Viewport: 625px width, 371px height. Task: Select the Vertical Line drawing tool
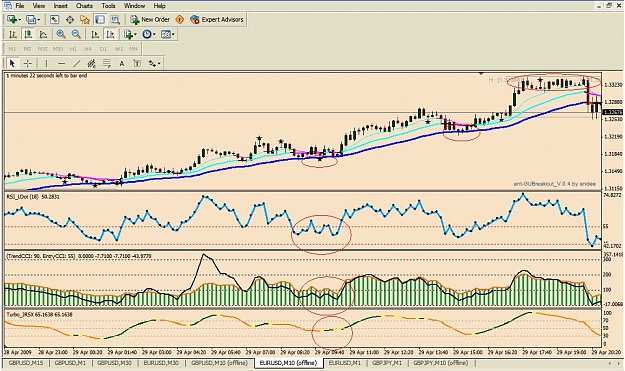[x=46, y=63]
